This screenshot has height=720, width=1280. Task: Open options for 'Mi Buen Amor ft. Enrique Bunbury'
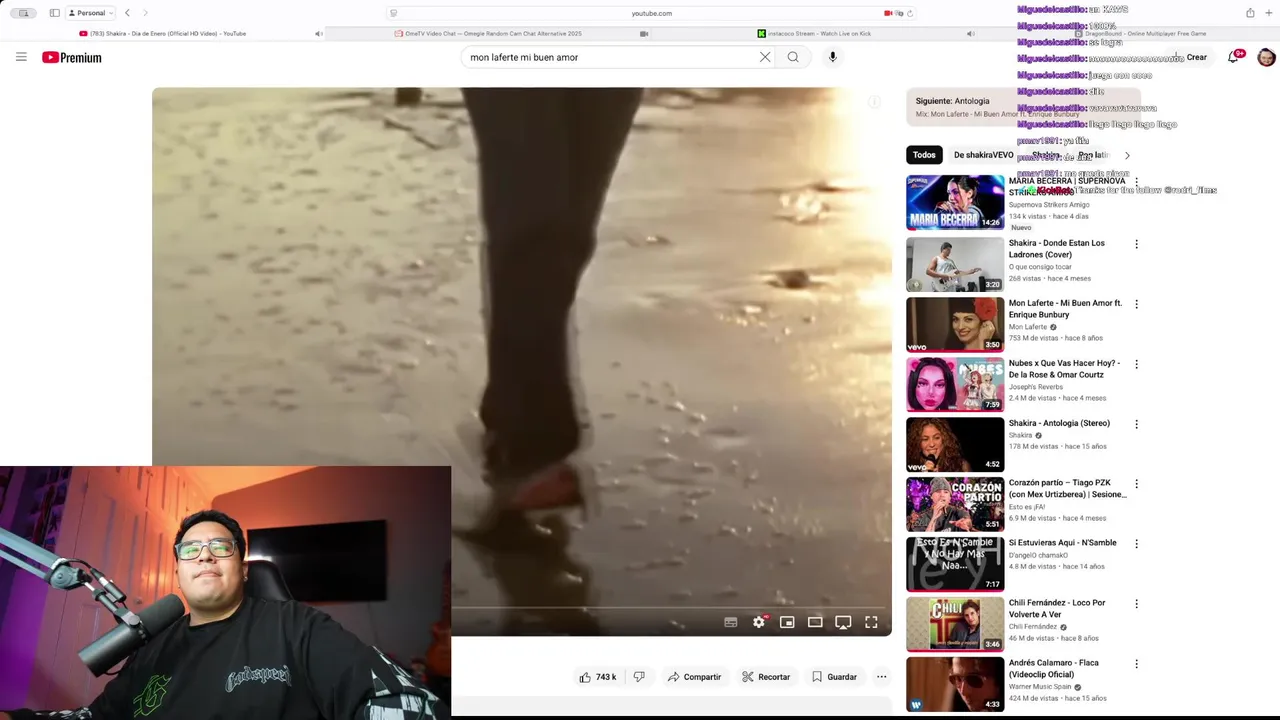click(1136, 304)
